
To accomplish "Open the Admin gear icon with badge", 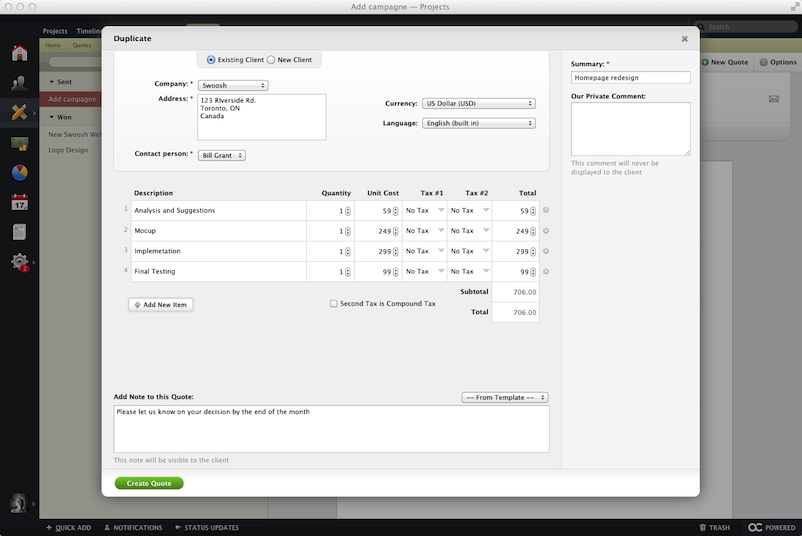I will 20,262.
